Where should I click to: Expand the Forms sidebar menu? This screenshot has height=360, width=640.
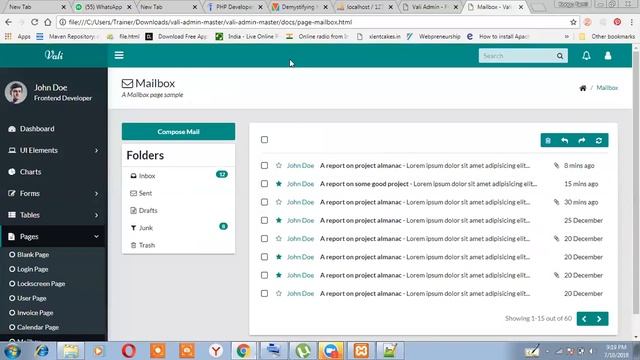(x=53, y=193)
